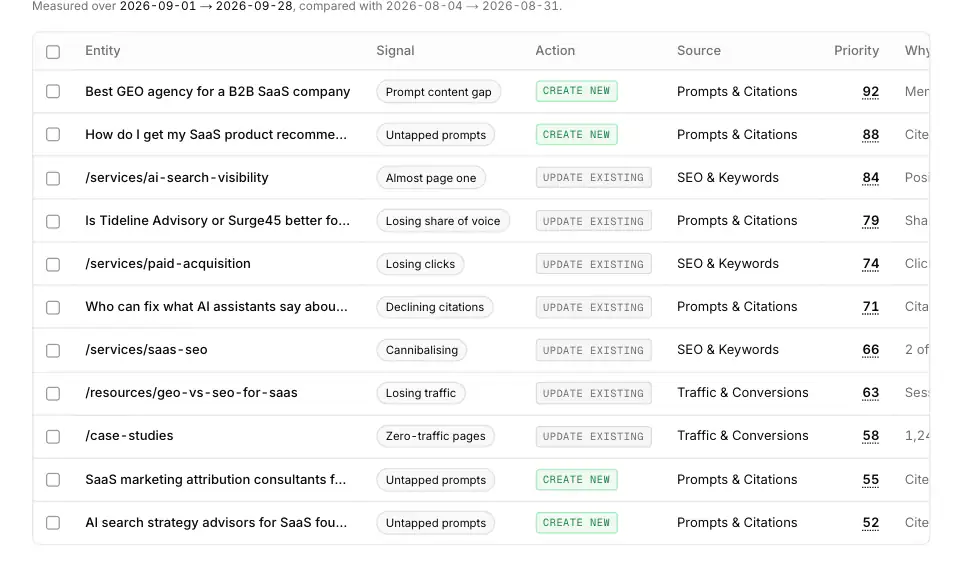Image resolution: width=960 pixels, height=574 pixels.
Task: Click the 'Almost page one' signal chip
Action: coord(431,178)
